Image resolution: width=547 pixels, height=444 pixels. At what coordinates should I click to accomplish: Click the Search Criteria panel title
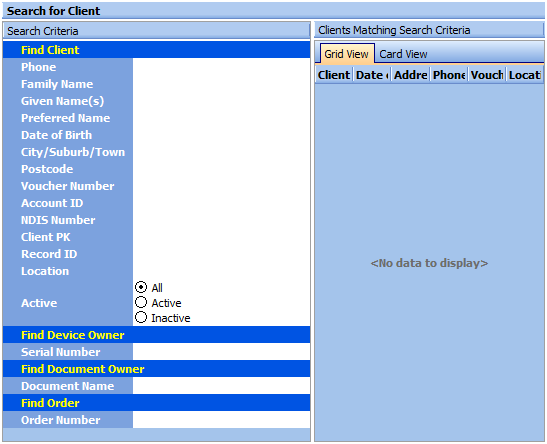(x=43, y=31)
